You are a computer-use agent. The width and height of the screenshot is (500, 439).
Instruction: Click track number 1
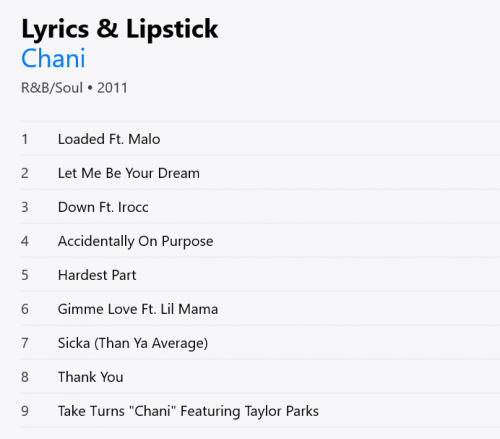25,139
